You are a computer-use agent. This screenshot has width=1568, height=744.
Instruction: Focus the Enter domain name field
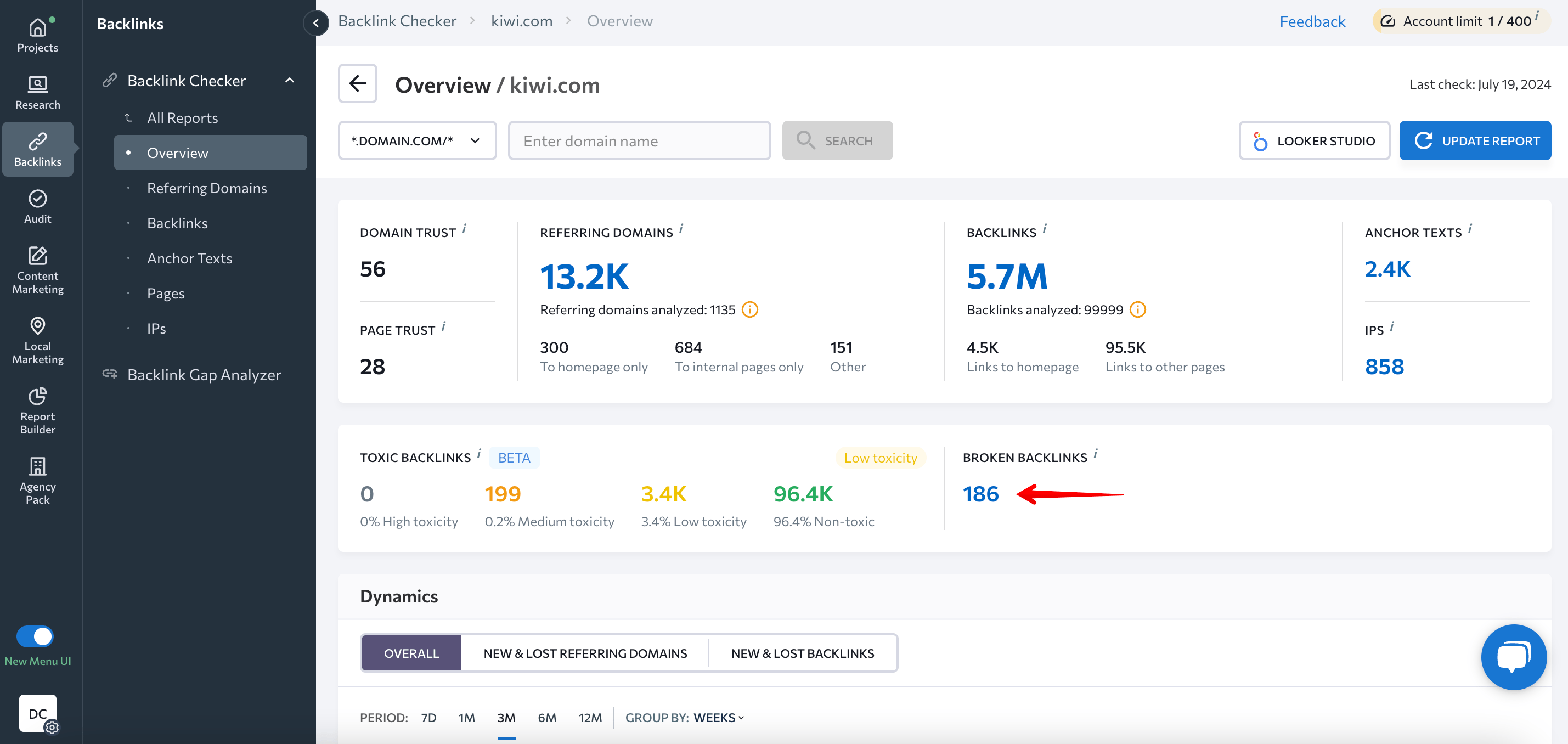tap(639, 140)
